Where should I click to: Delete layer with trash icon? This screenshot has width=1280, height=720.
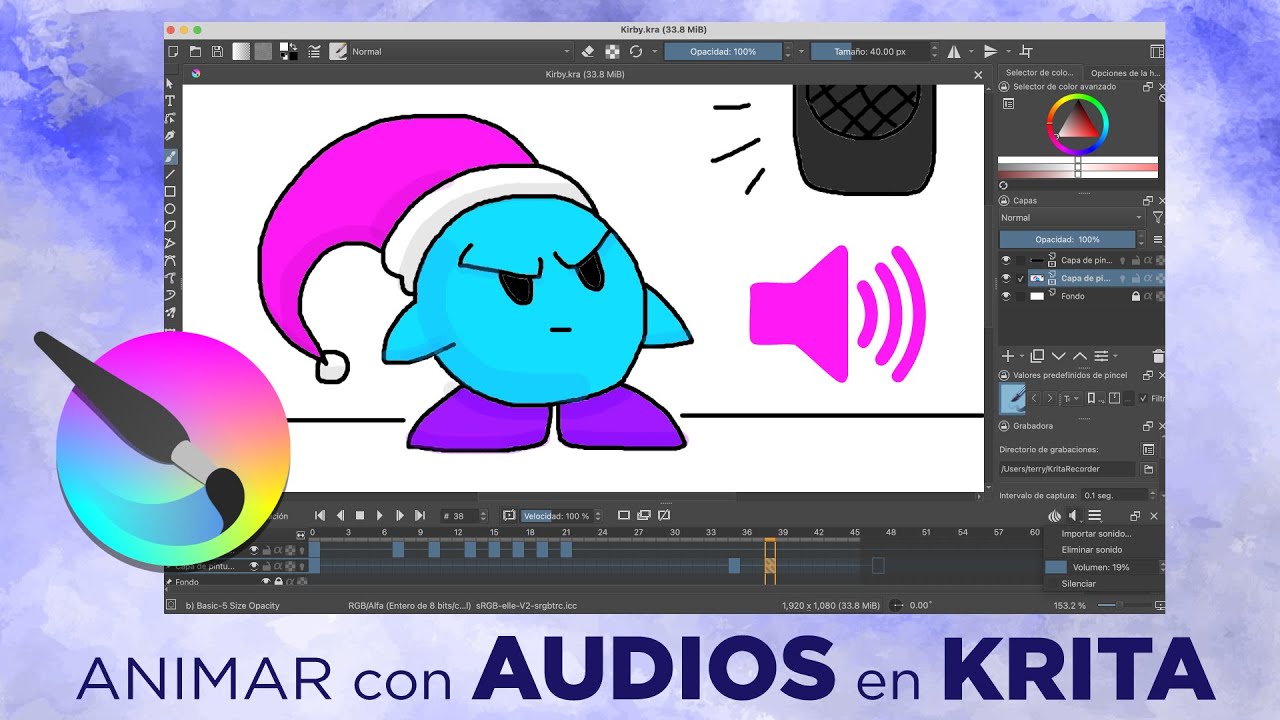[1158, 356]
